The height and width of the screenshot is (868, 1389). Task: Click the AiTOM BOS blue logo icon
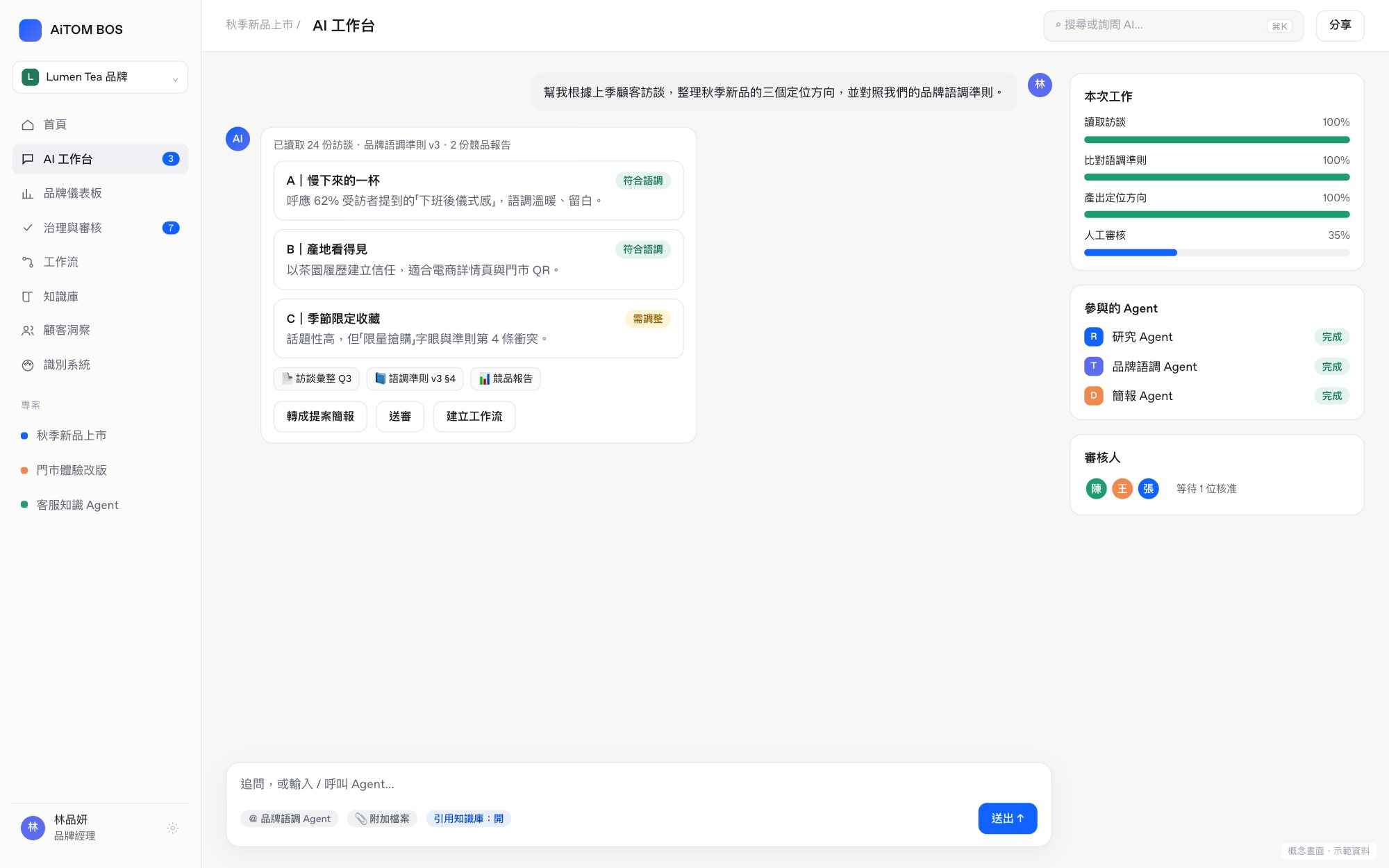tap(30, 30)
